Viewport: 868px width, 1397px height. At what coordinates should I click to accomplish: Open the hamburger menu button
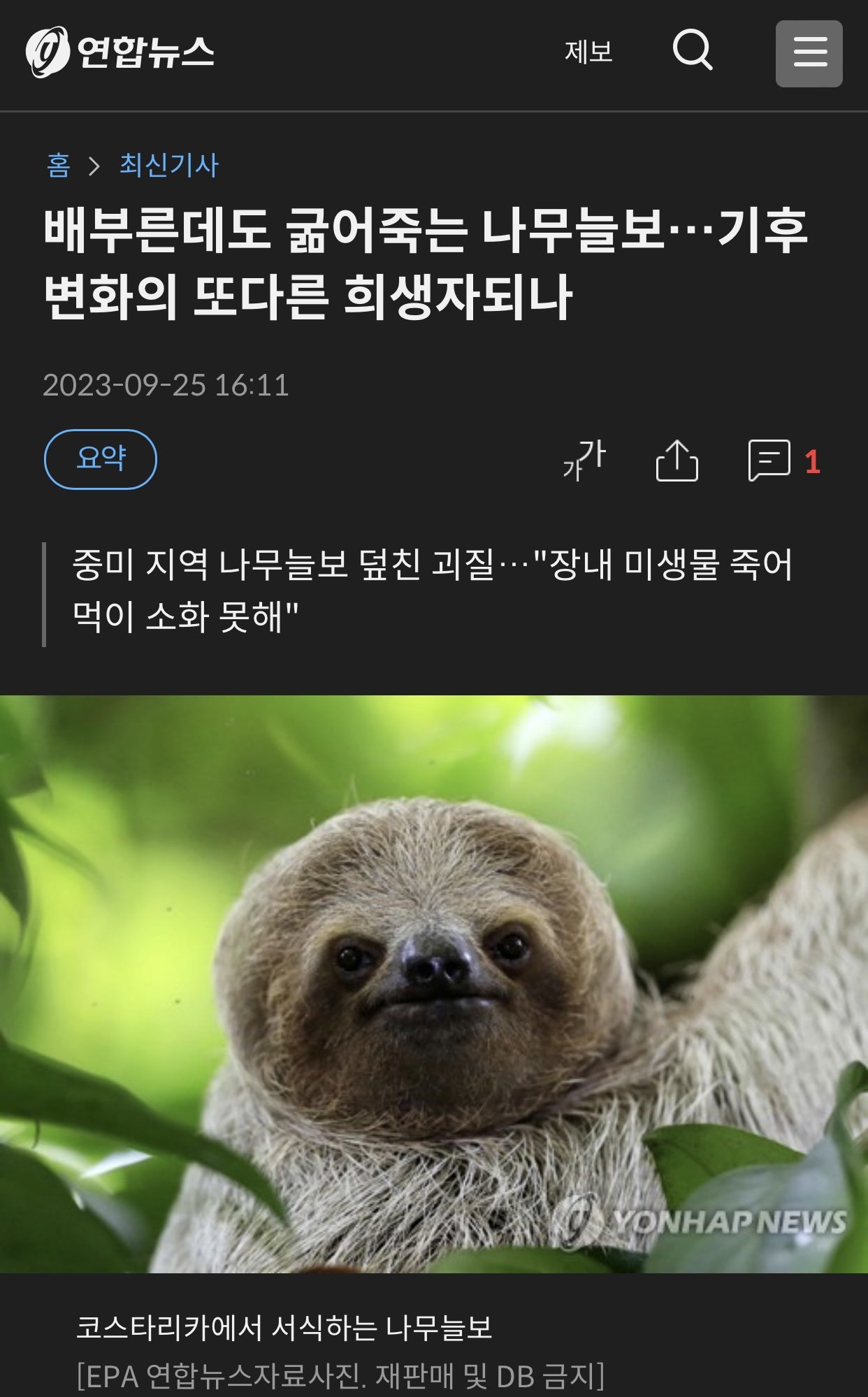click(809, 54)
